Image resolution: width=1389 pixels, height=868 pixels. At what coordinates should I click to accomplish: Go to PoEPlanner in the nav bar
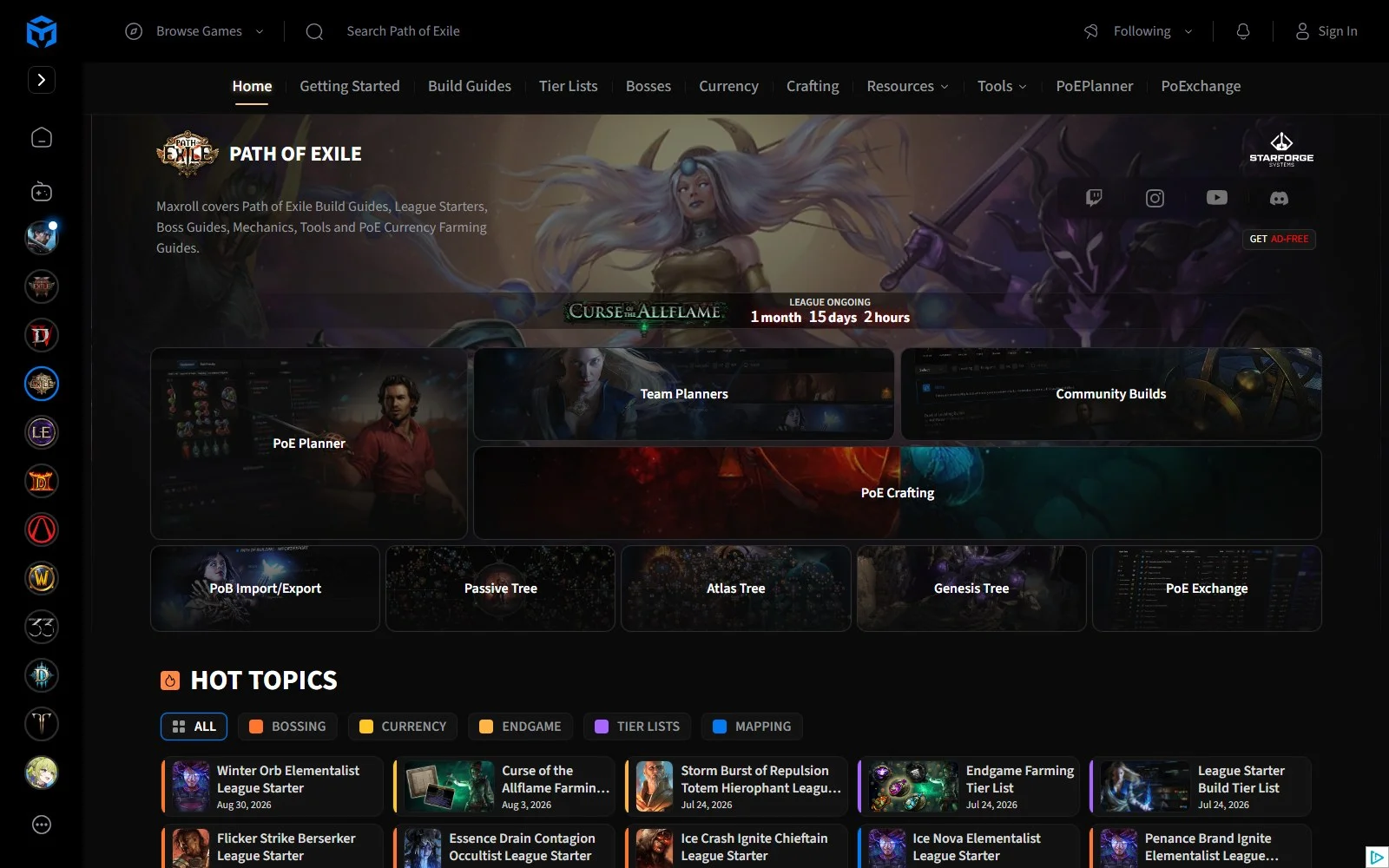coord(1095,86)
